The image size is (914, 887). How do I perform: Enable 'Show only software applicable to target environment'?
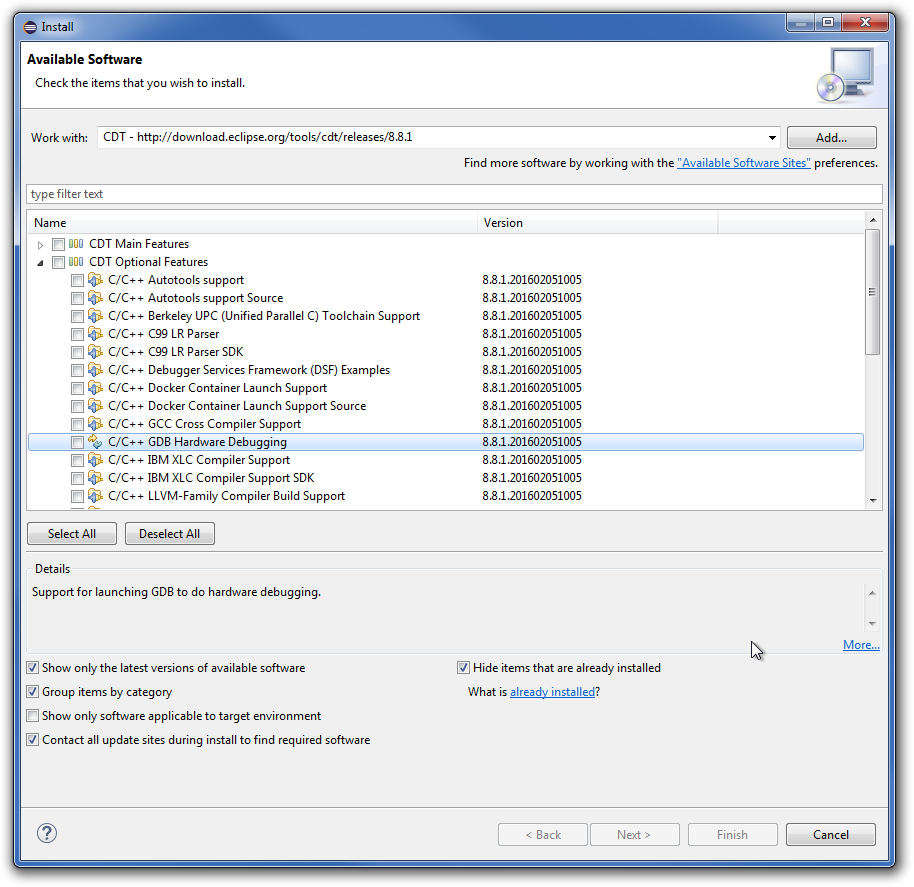[x=33, y=716]
